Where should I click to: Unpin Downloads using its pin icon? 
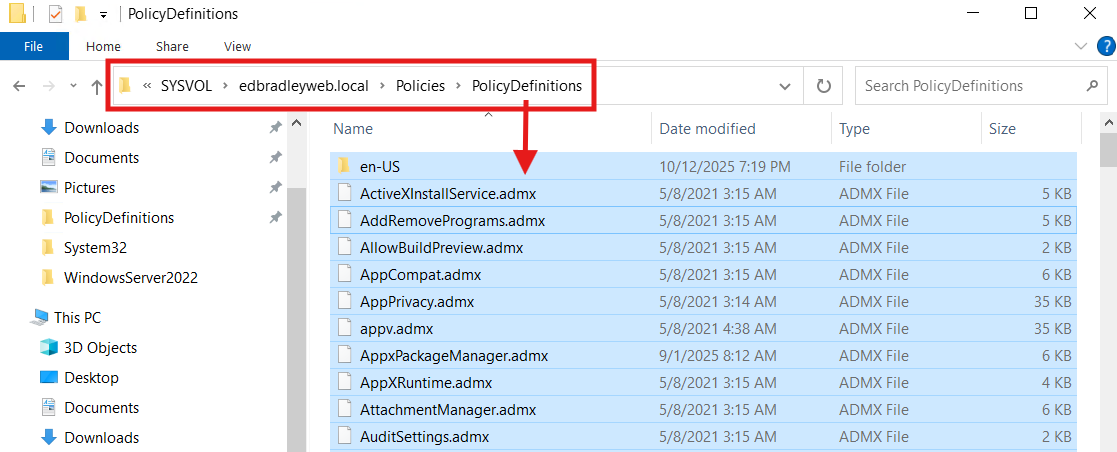pos(275,128)
